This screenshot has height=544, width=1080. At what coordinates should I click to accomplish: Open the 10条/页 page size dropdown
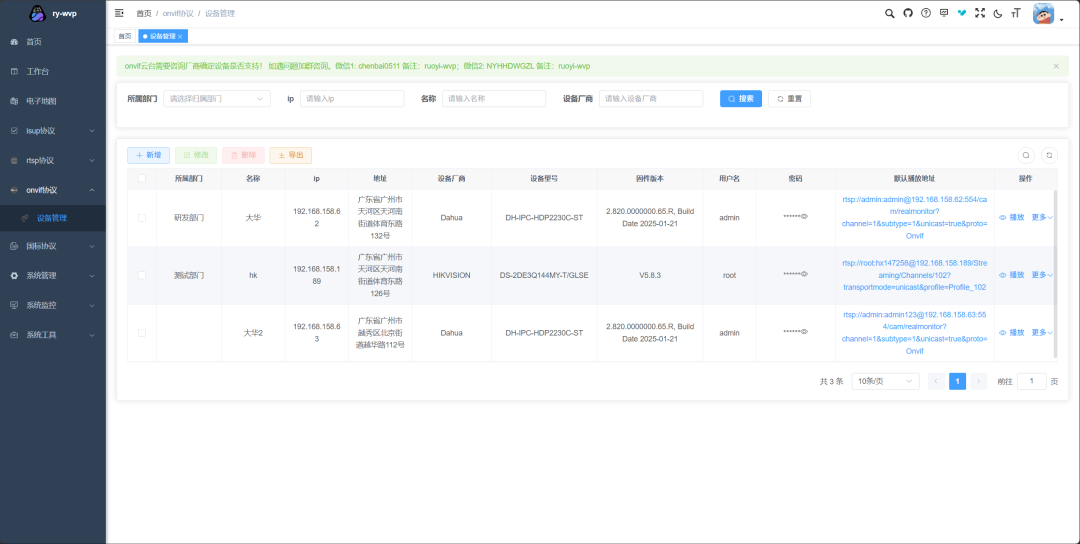point(884,381)
